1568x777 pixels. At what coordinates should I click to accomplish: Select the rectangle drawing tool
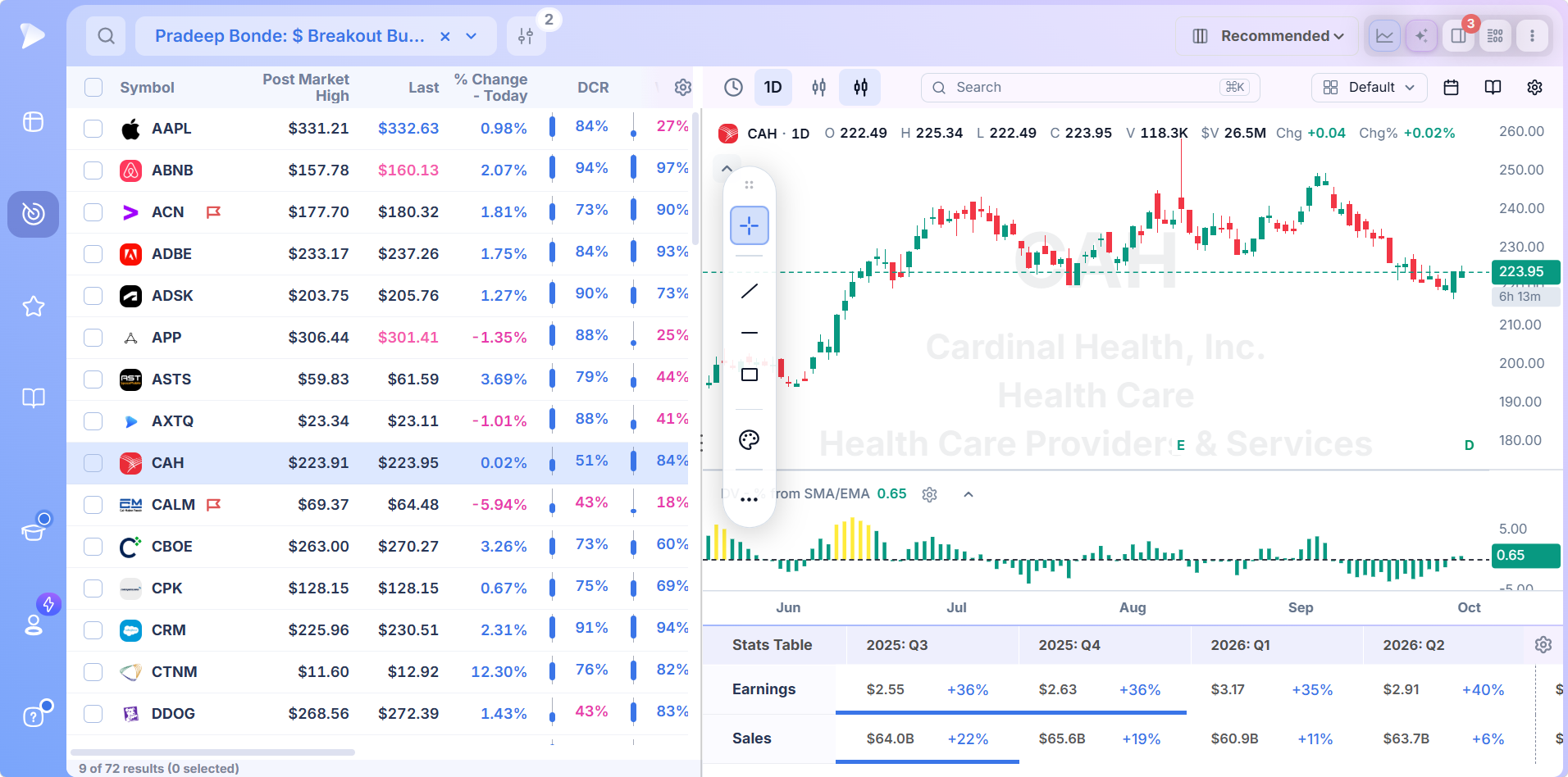point(749,375)
